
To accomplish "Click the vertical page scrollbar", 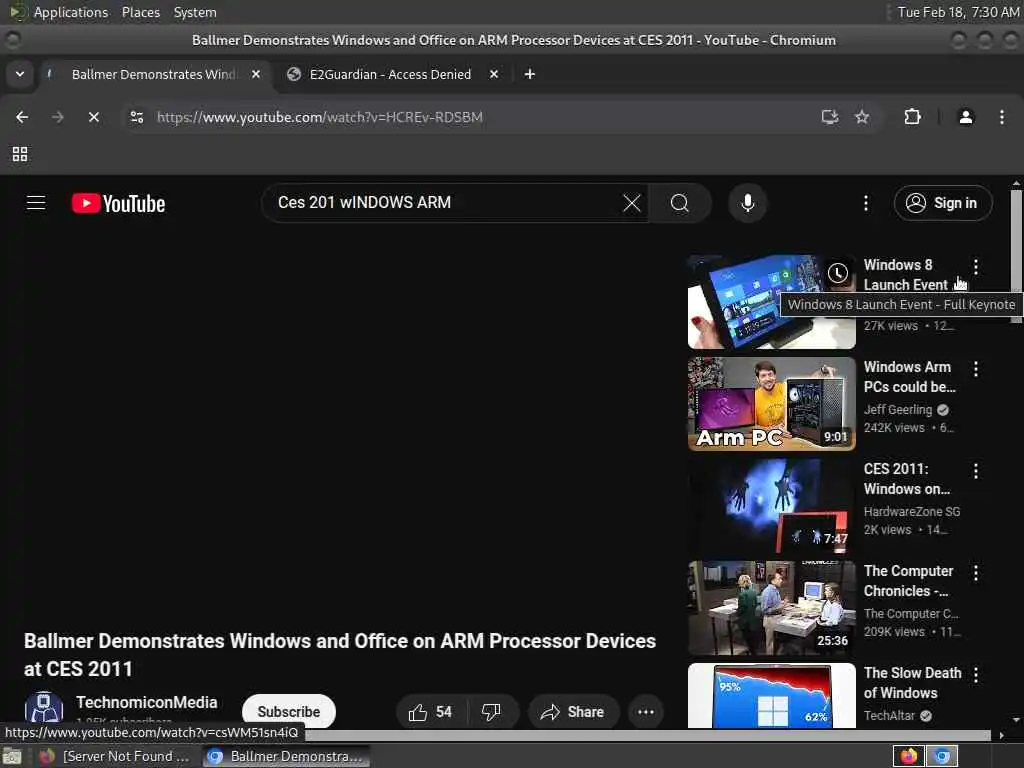I will coord(1016,255).
